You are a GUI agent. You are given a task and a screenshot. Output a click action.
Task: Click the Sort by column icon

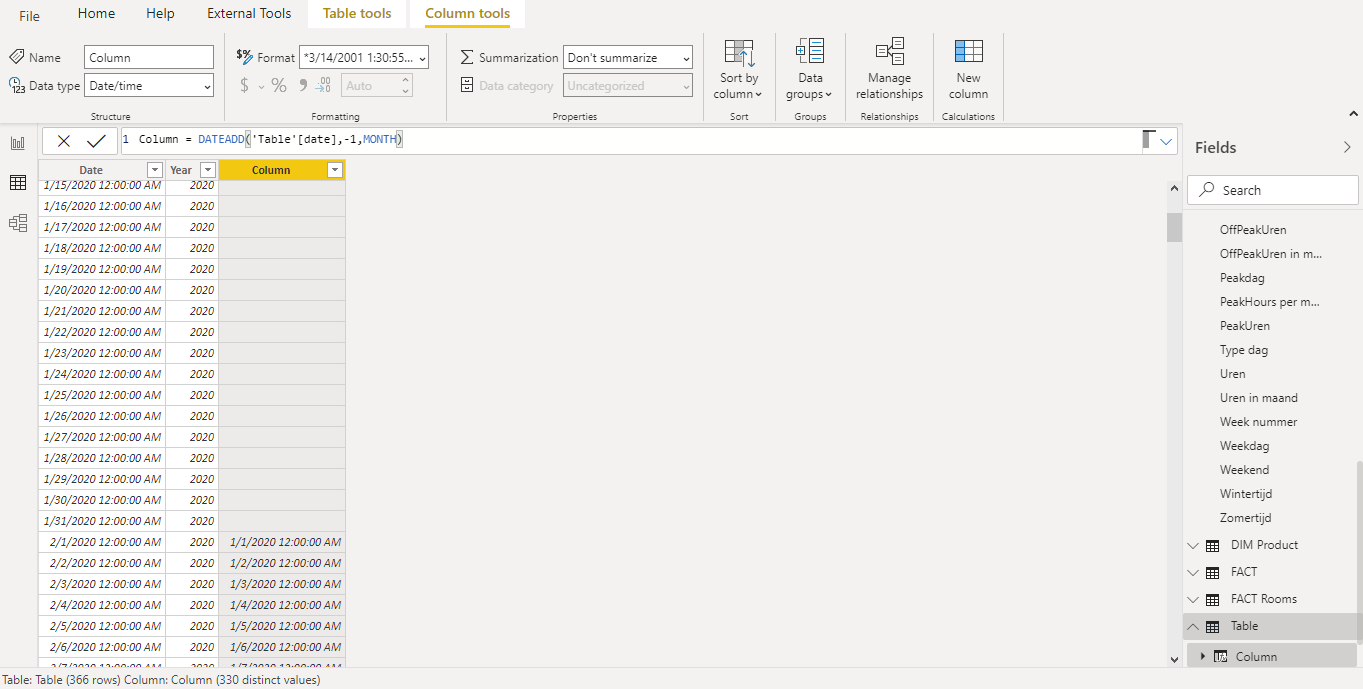tap(739, 53)
